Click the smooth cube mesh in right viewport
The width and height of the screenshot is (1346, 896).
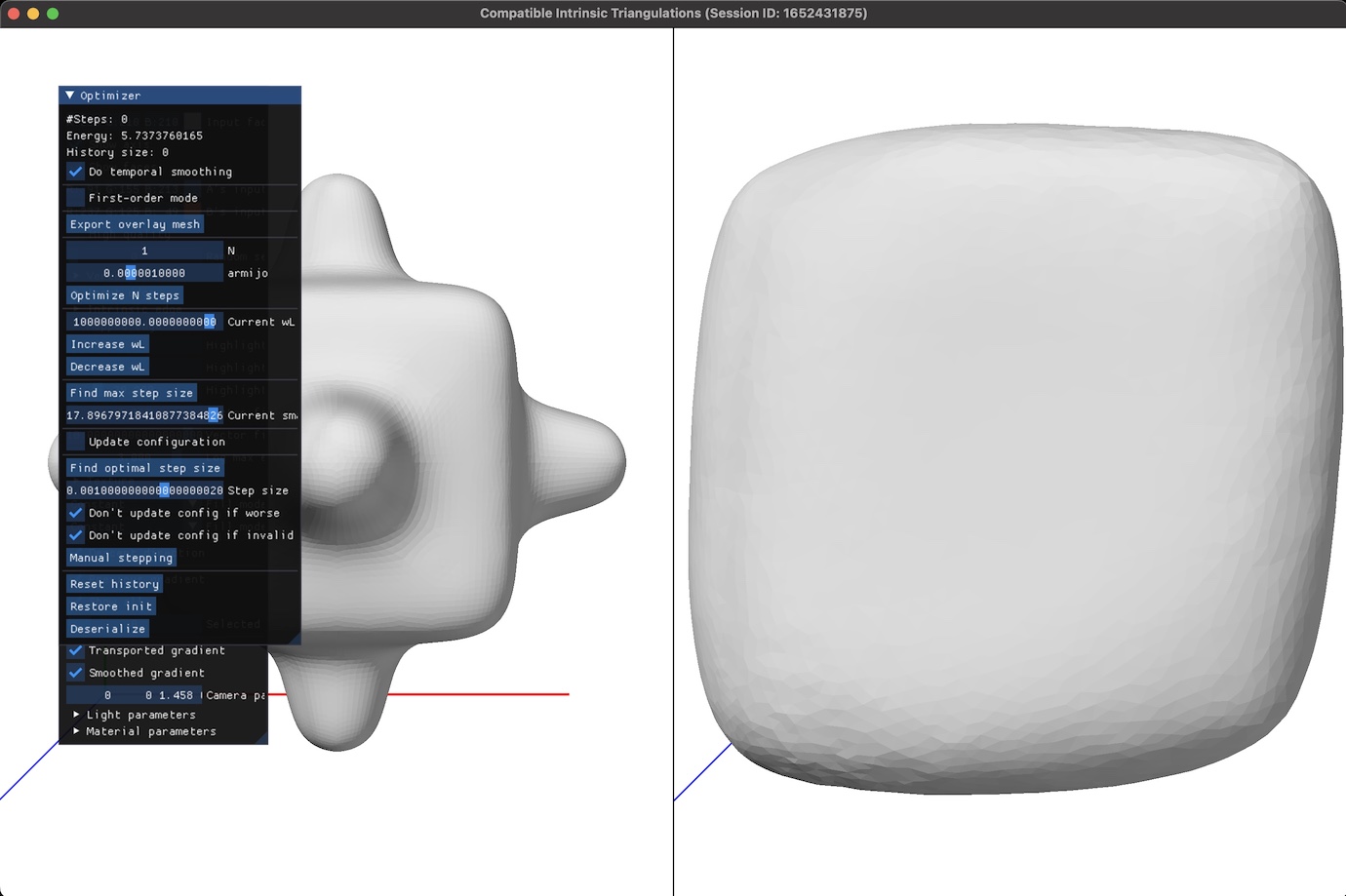pyautogui.click(x=1014, y=458)
